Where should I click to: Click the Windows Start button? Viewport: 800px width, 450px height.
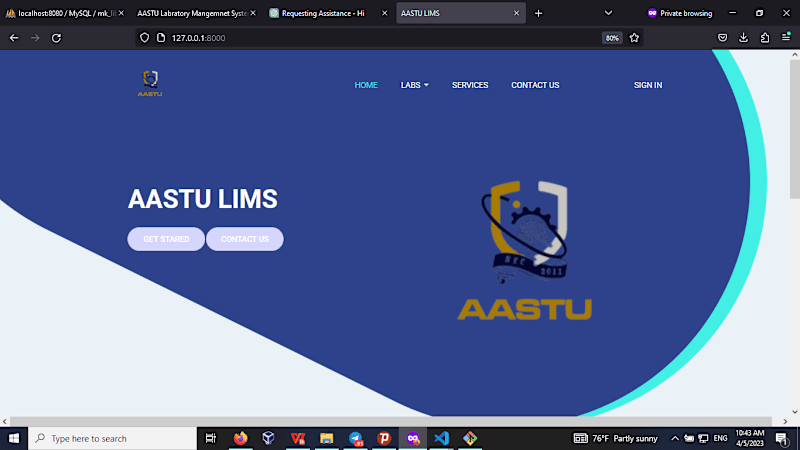click(x=14, y=438)
